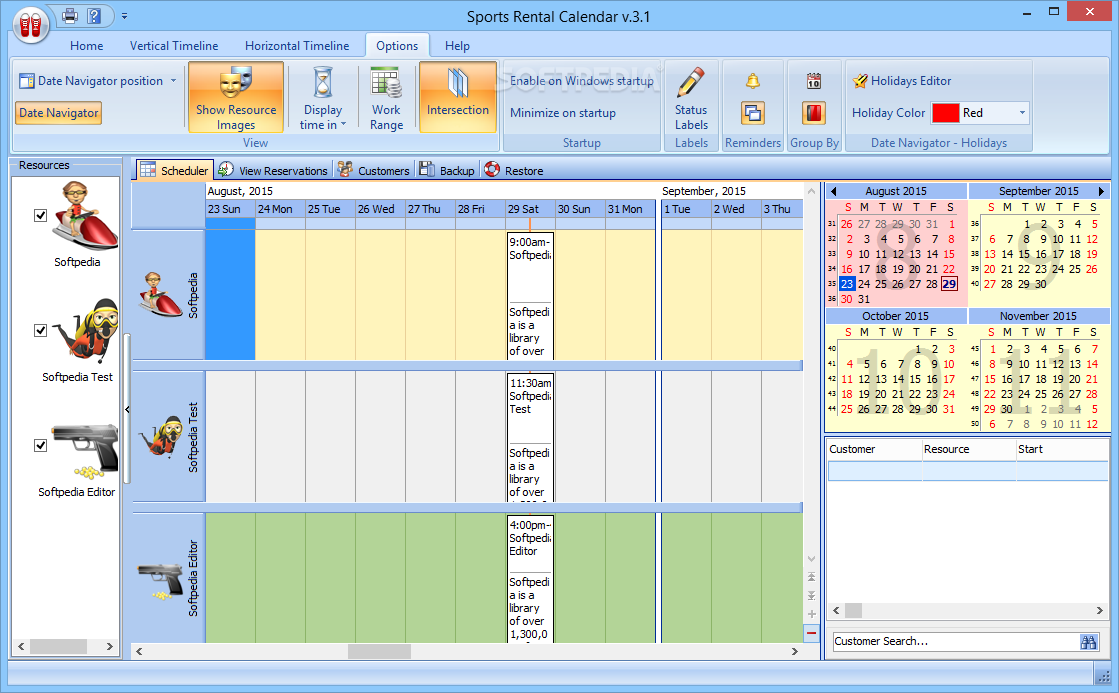
Task: Sort by Start column header
Action: coord(1062,449)
